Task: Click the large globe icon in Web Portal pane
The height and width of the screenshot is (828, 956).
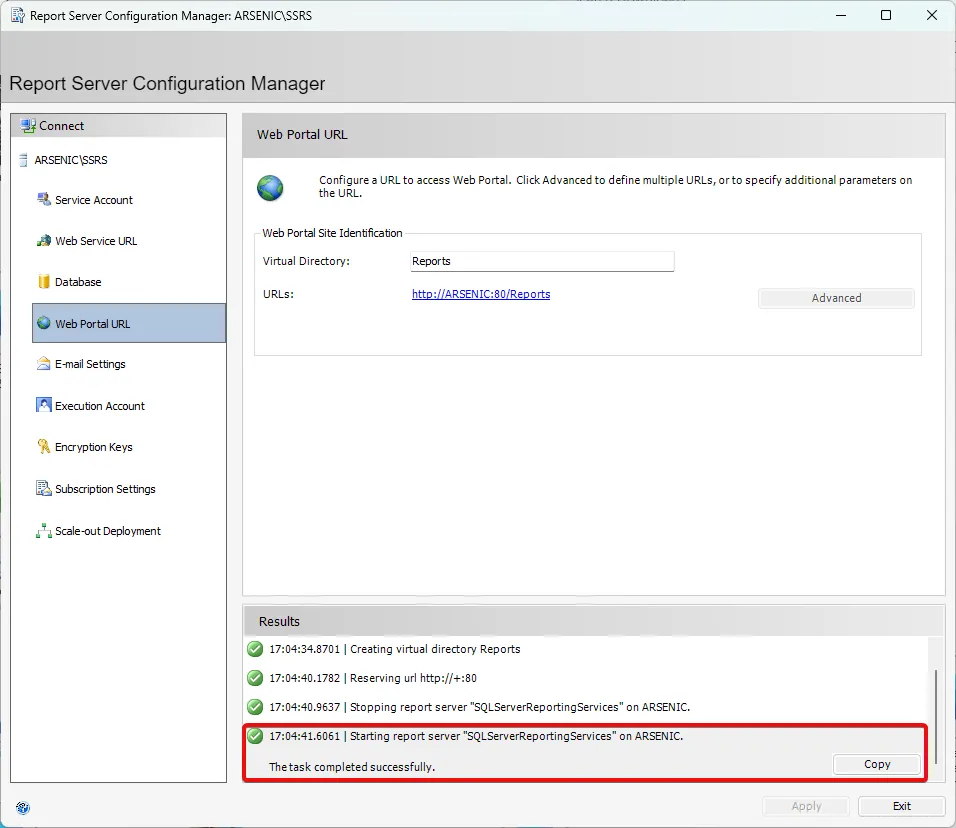Action: coord(270,188)
